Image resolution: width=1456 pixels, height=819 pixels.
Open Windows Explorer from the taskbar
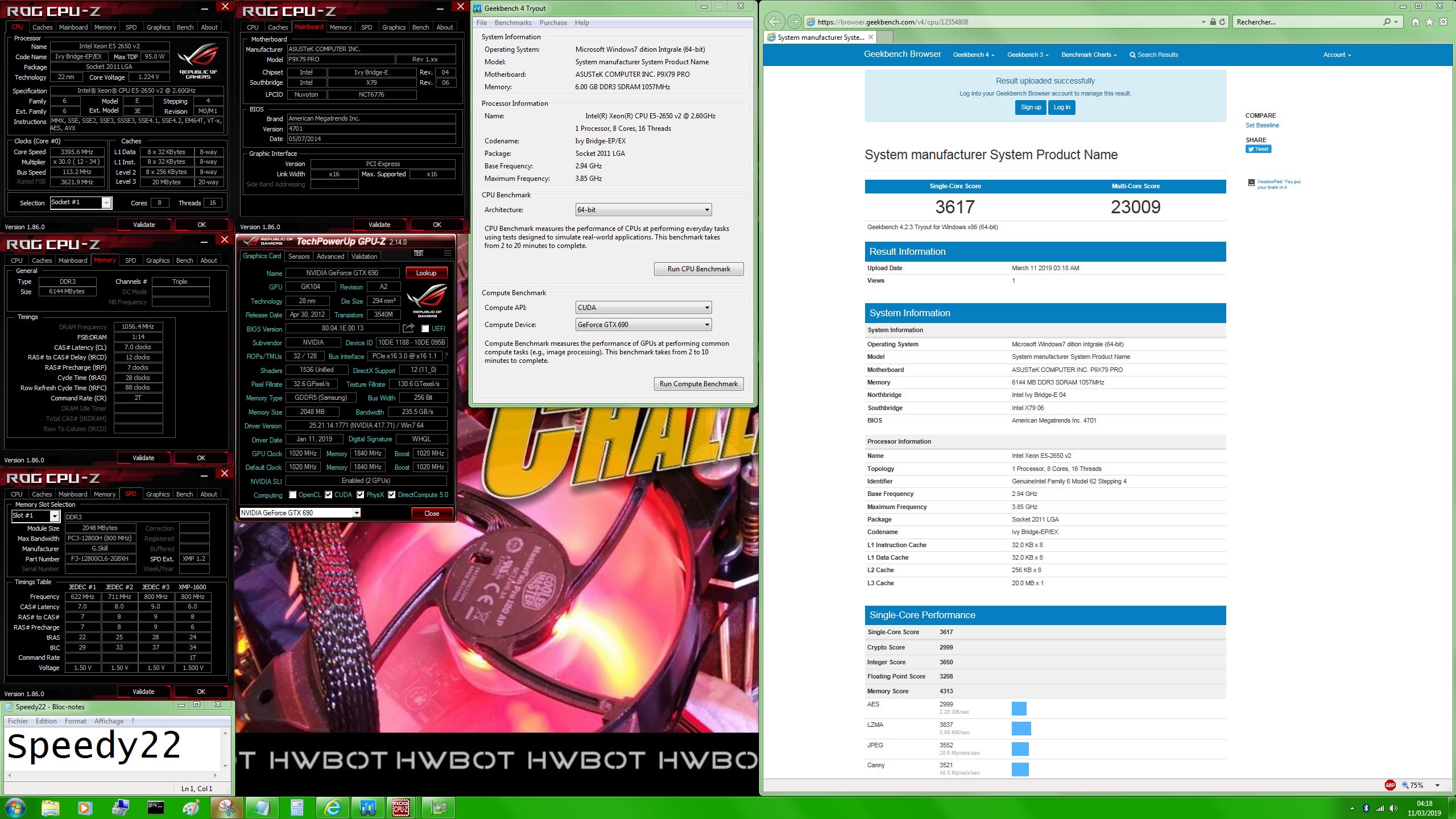(50, 808)
